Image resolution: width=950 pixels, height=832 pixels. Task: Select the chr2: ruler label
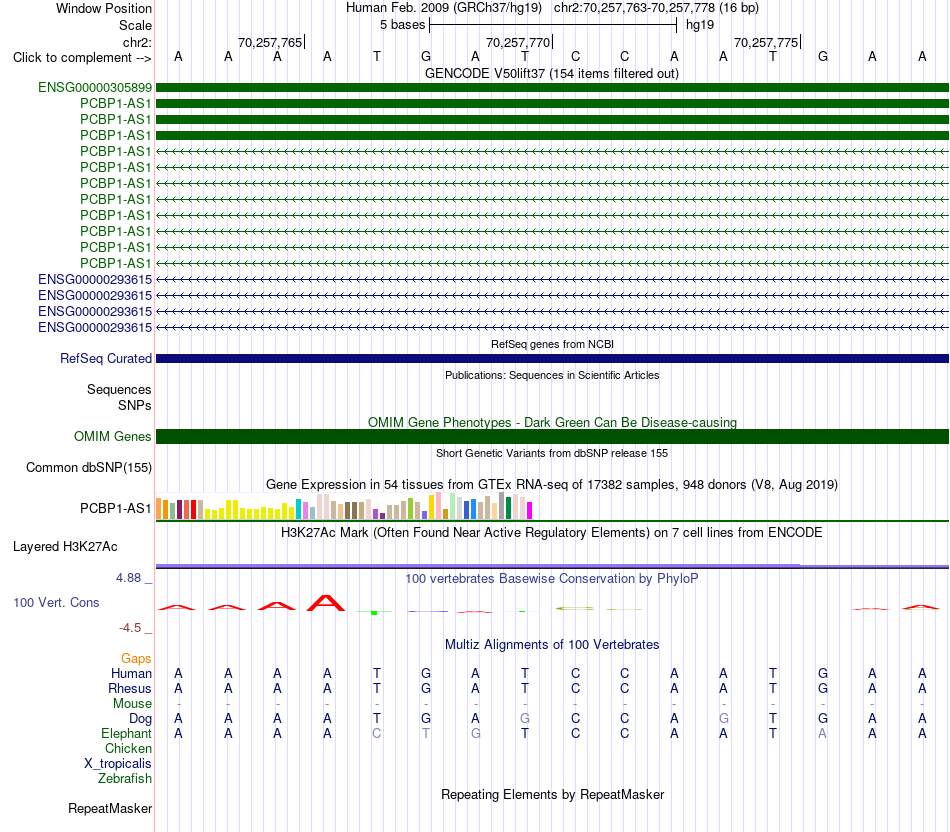pos(137,42)
